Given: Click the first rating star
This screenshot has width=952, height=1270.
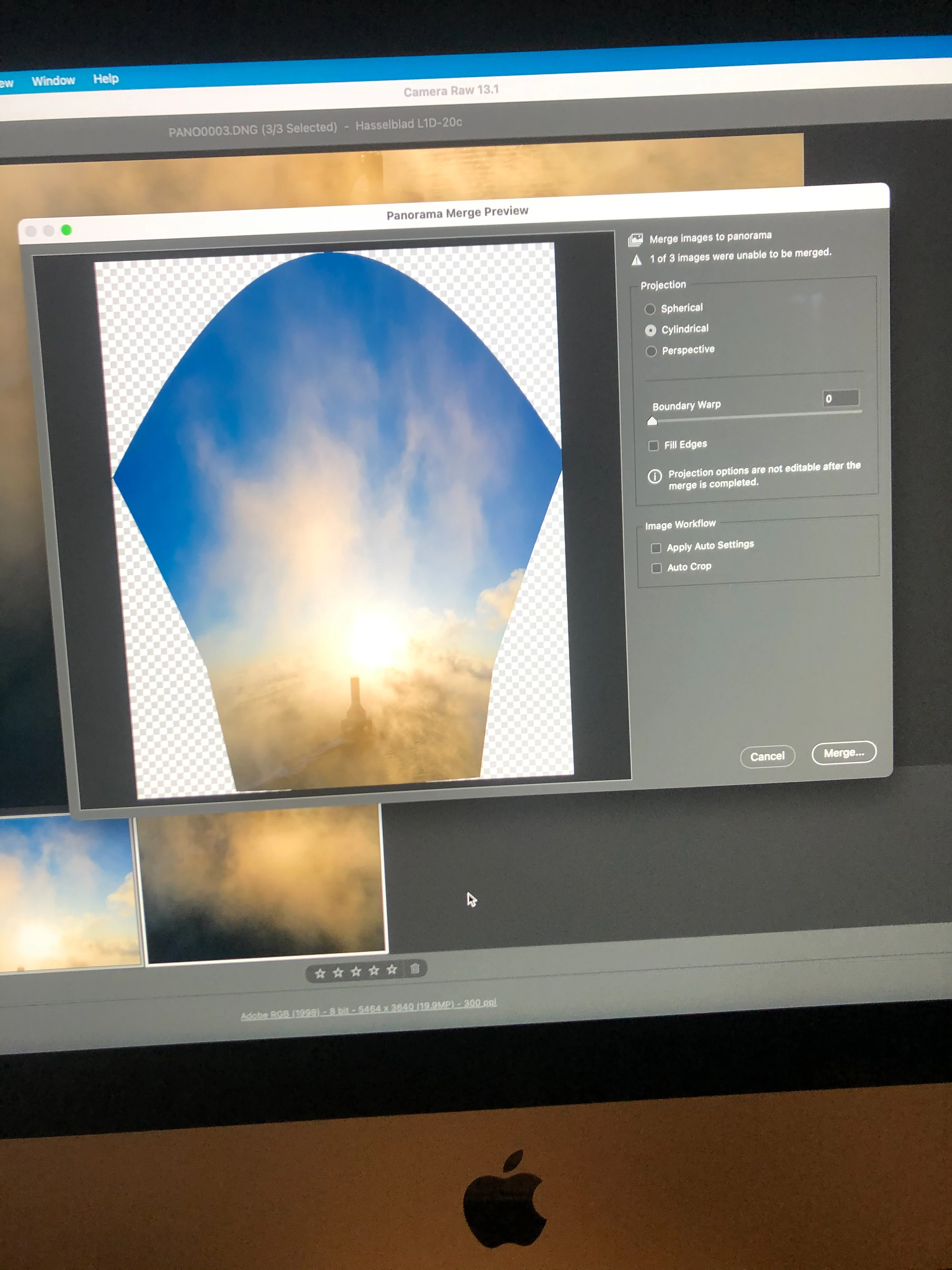Looking at the screenshot, I should click(x=320, y=973).
